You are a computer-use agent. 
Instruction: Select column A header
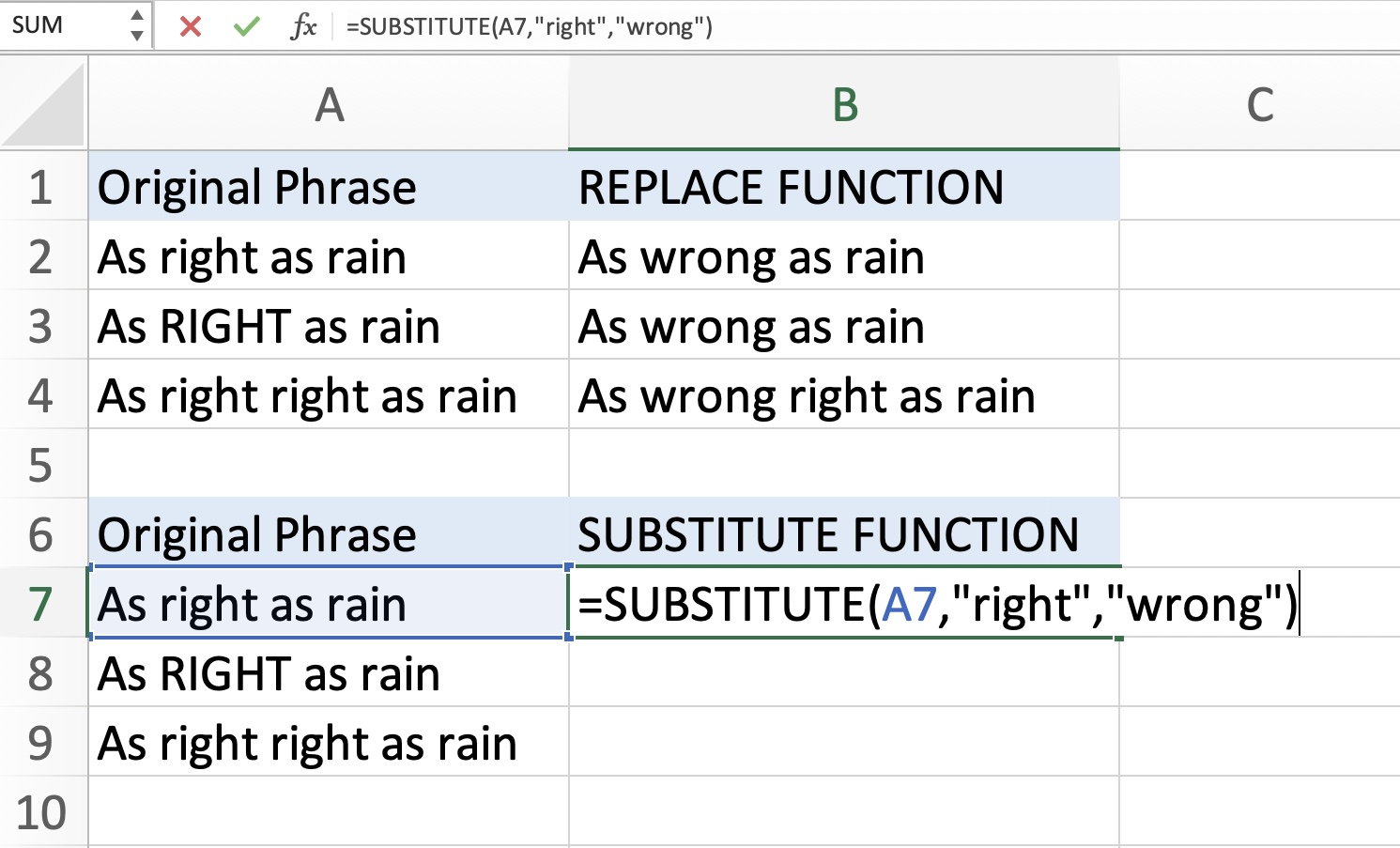(x=329, y=103)
